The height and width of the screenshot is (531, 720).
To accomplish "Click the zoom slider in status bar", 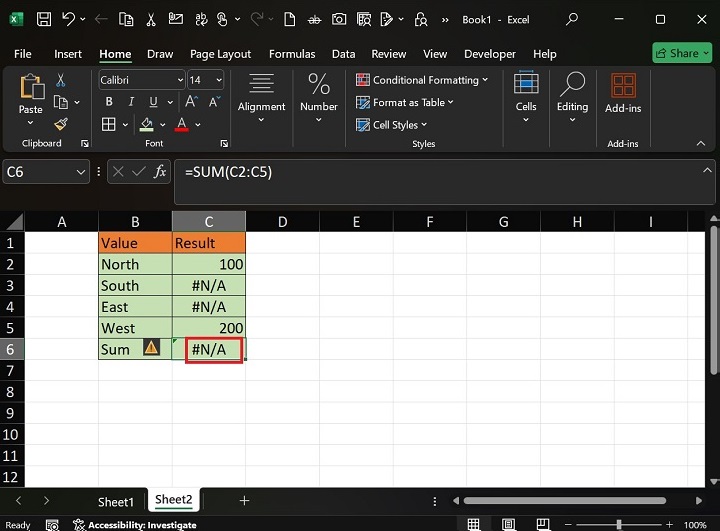I will click(618, 525).
